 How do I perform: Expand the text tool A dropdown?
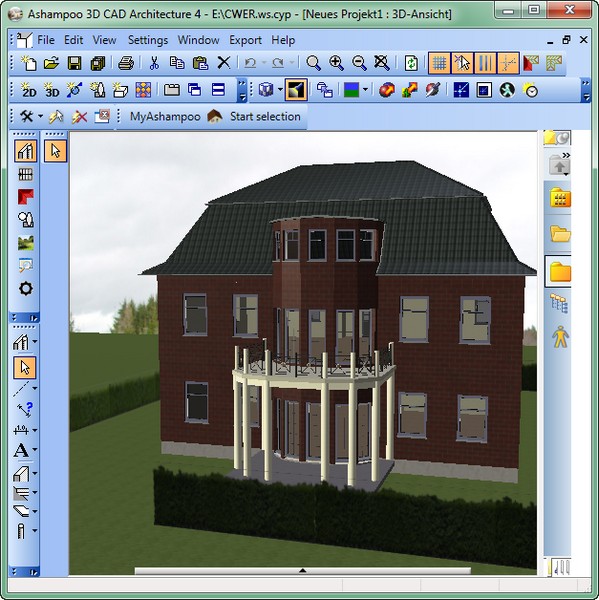point(35,450)
